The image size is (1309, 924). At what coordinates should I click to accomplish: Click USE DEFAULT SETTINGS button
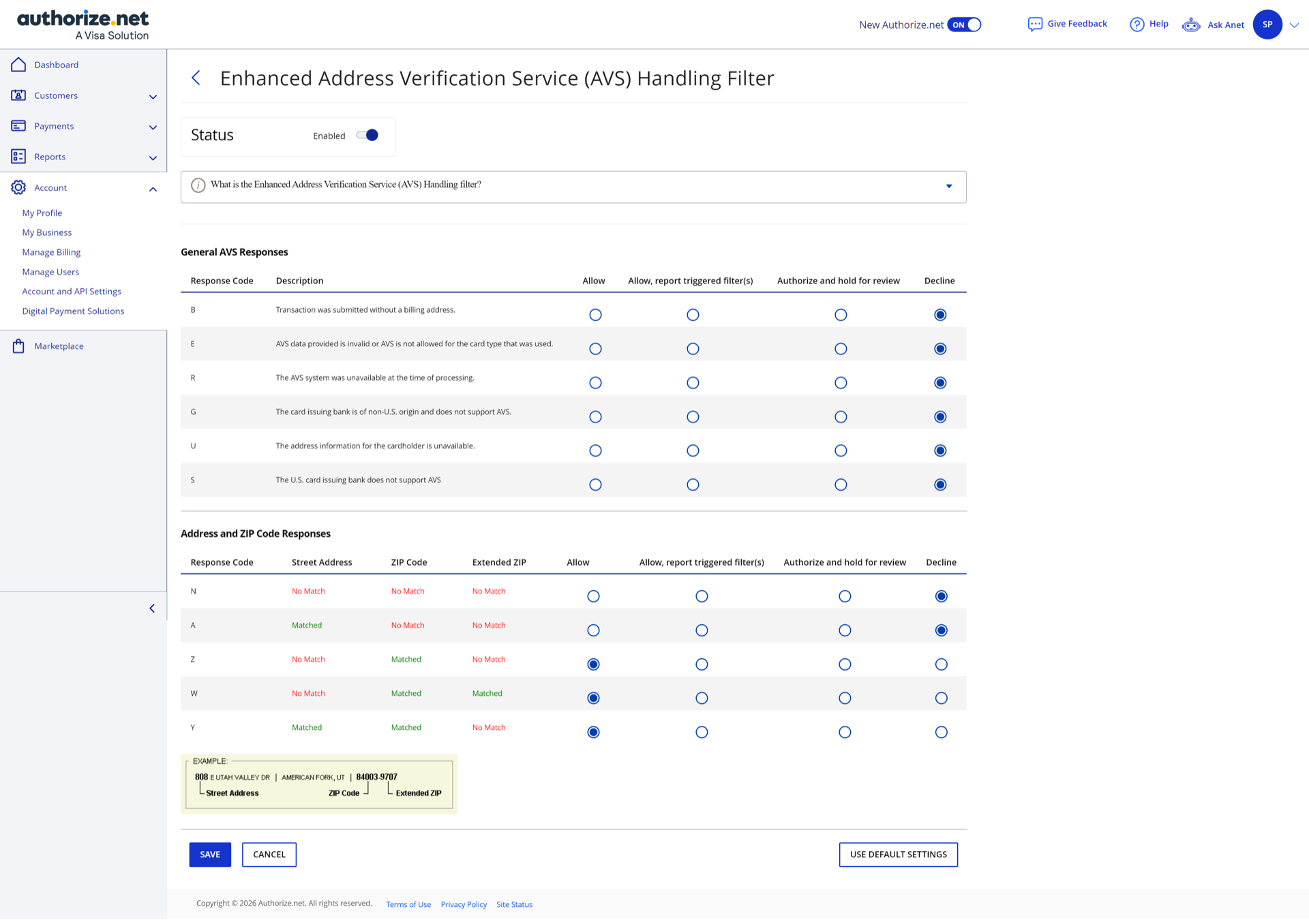899,854
